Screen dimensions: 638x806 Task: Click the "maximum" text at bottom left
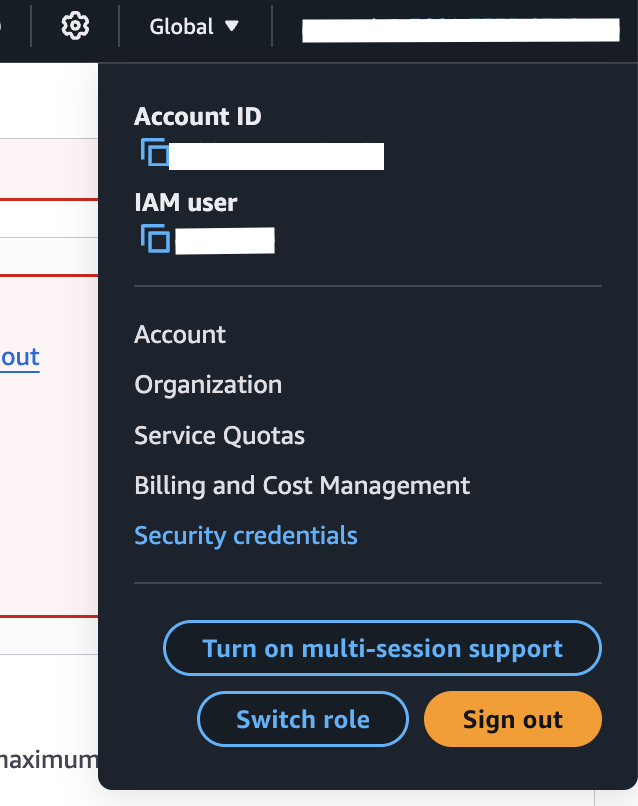coord(48,760)
